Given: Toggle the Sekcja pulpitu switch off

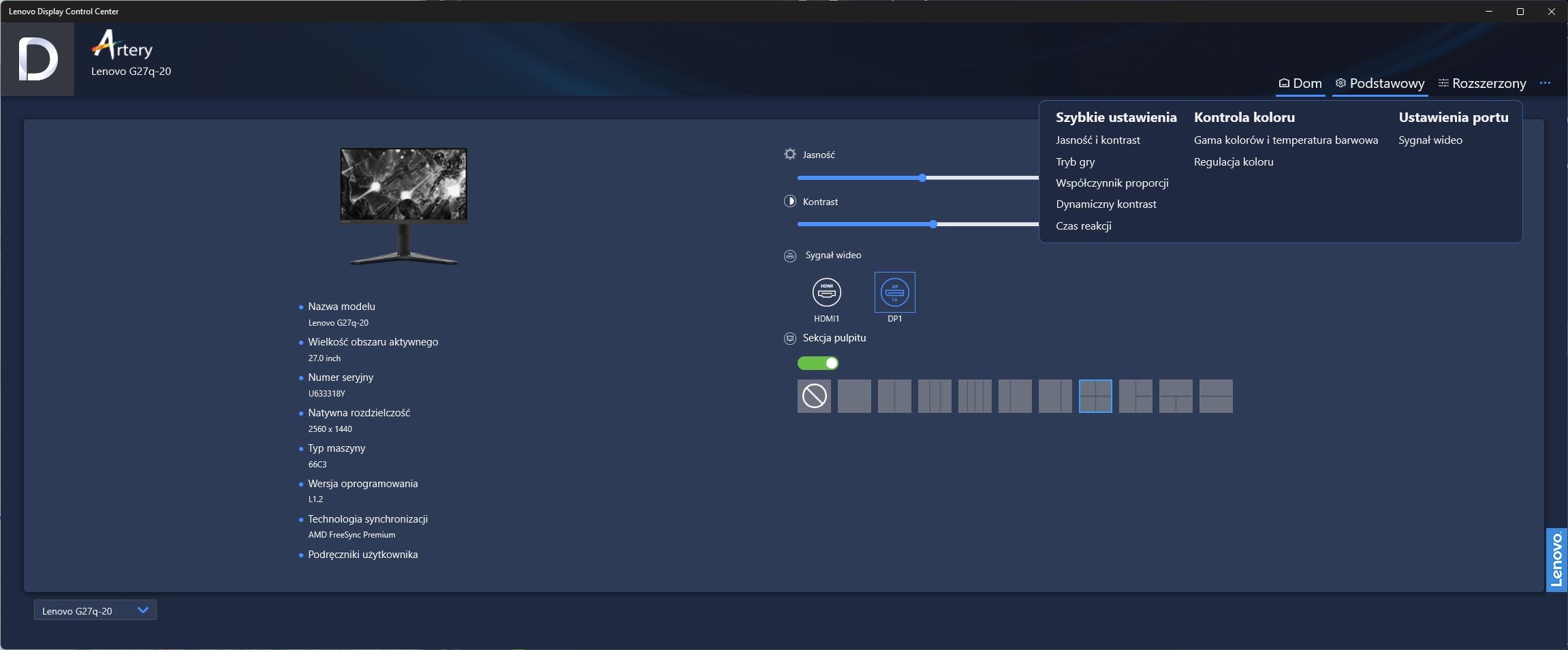Looking at the screenshot, I should click(817, 363).
